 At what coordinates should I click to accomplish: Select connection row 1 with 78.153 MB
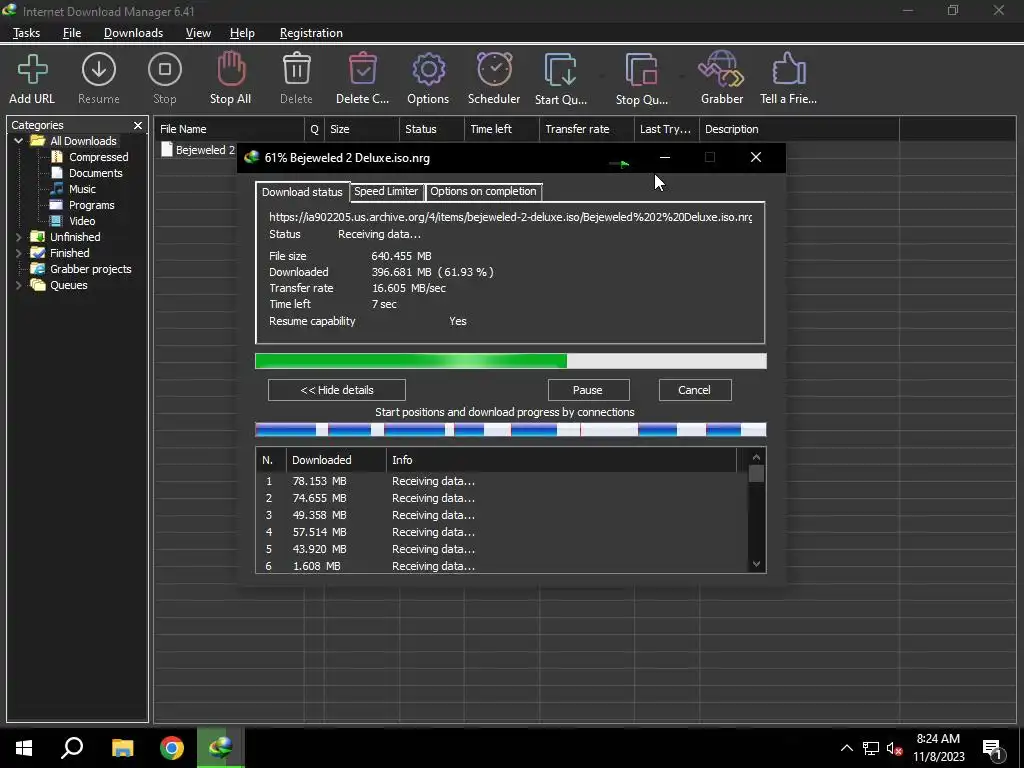(x=502, y=481)
